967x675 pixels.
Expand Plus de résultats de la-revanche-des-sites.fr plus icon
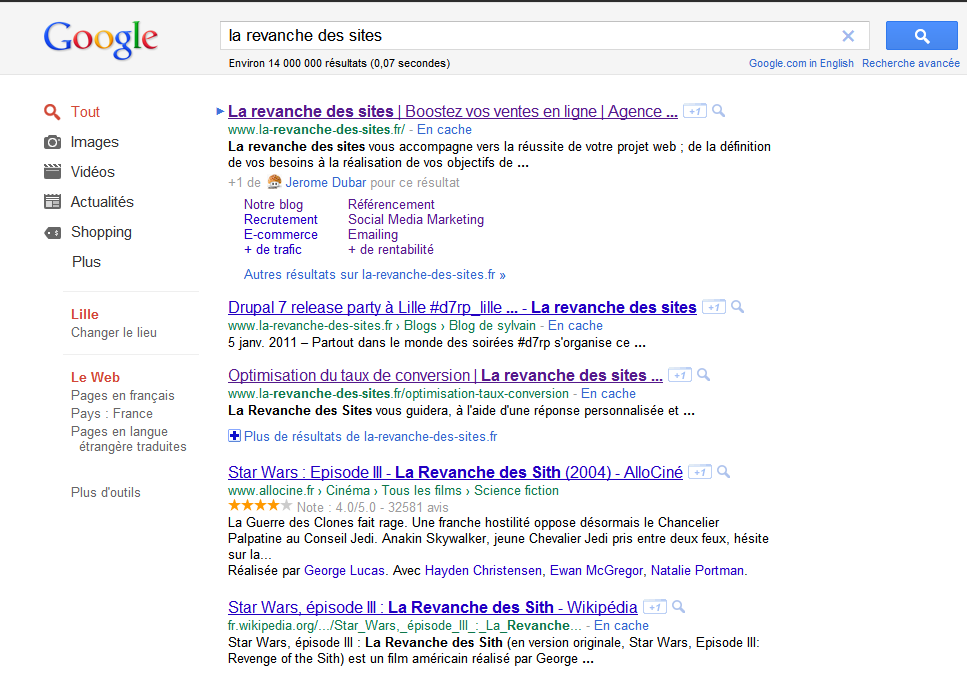(234, 436)
